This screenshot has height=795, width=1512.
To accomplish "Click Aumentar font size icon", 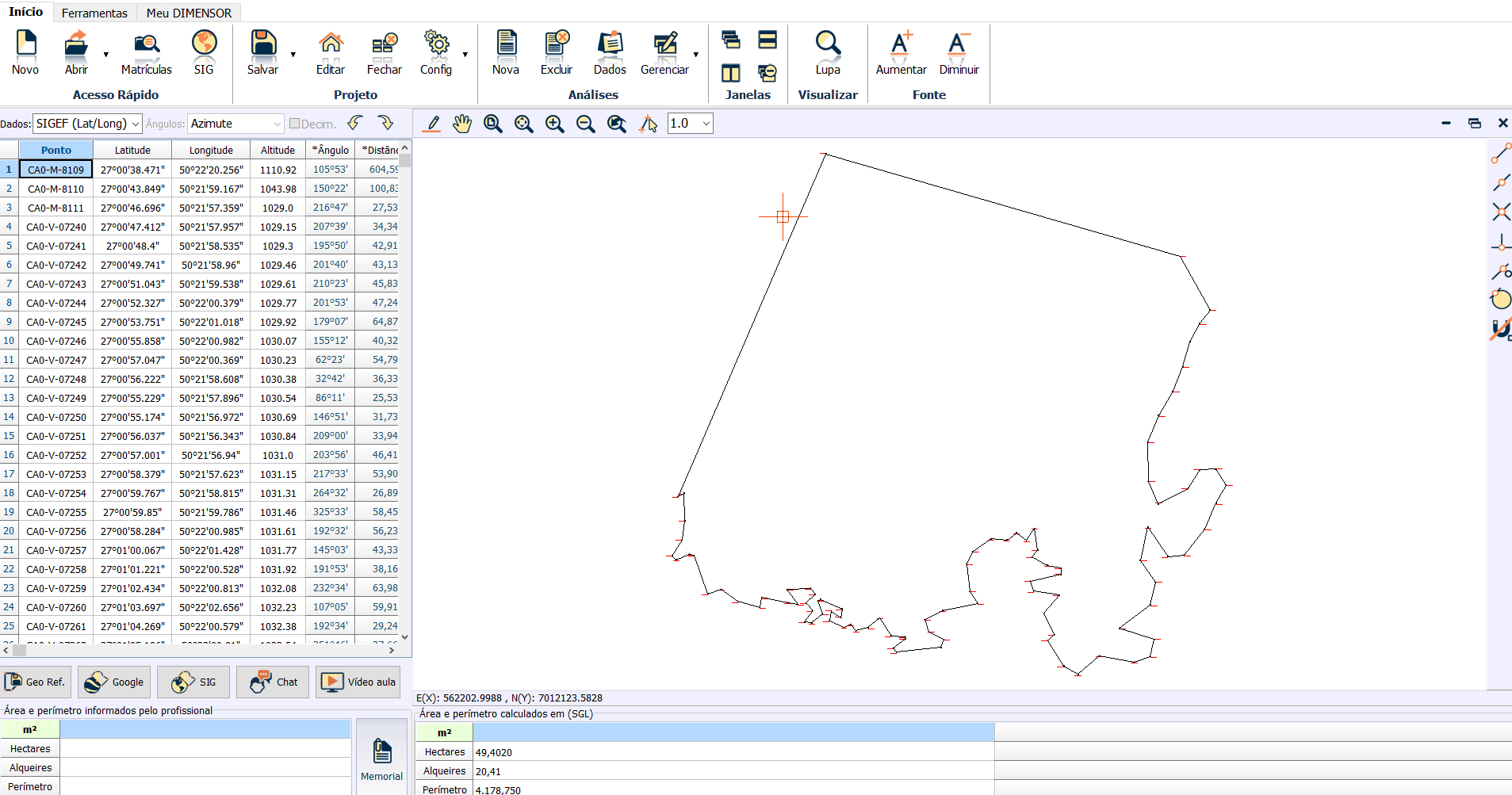I will pyautogui.click(x=901, y=44).
